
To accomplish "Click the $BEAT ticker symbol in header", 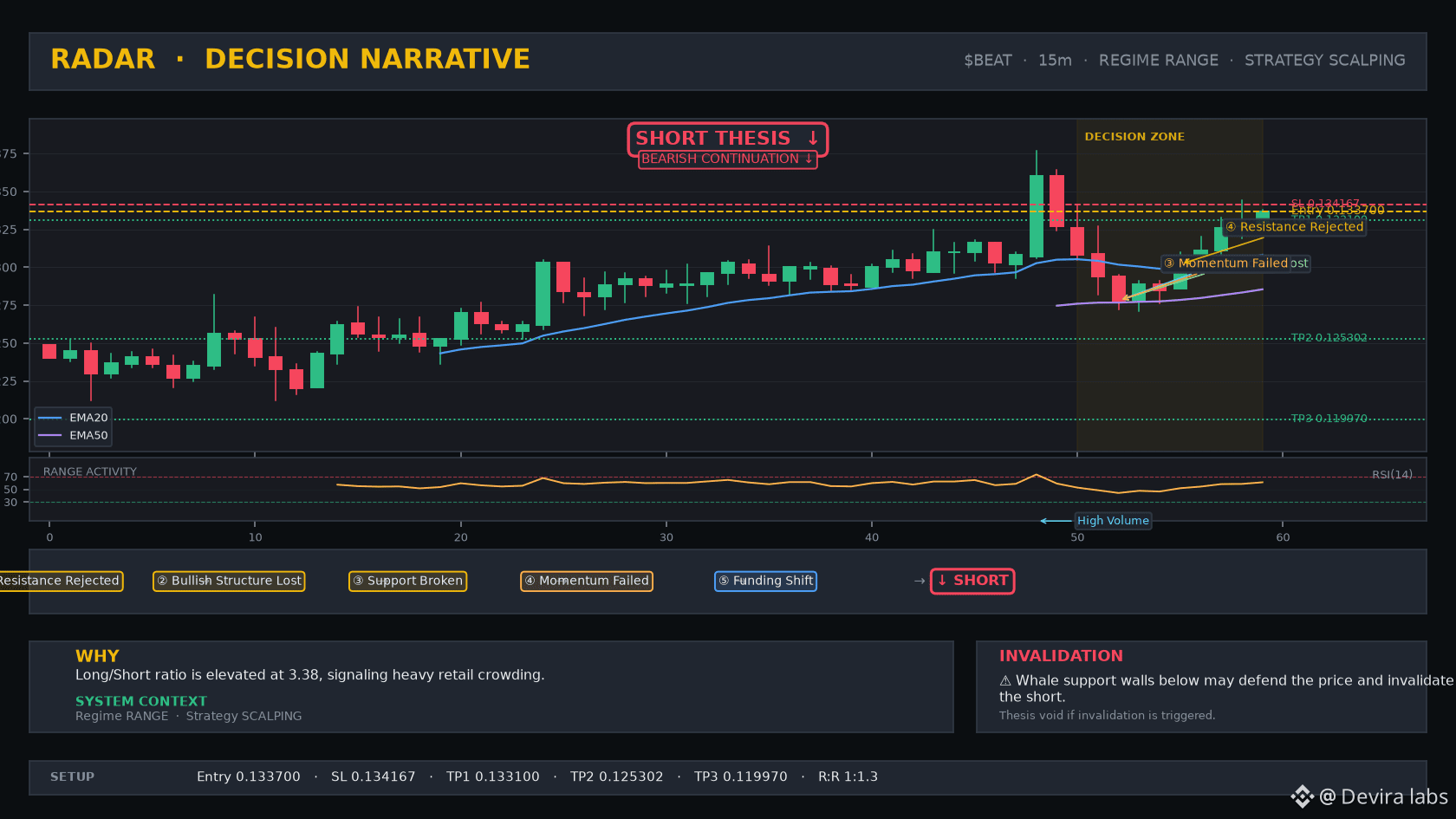I will click(988, 61).
